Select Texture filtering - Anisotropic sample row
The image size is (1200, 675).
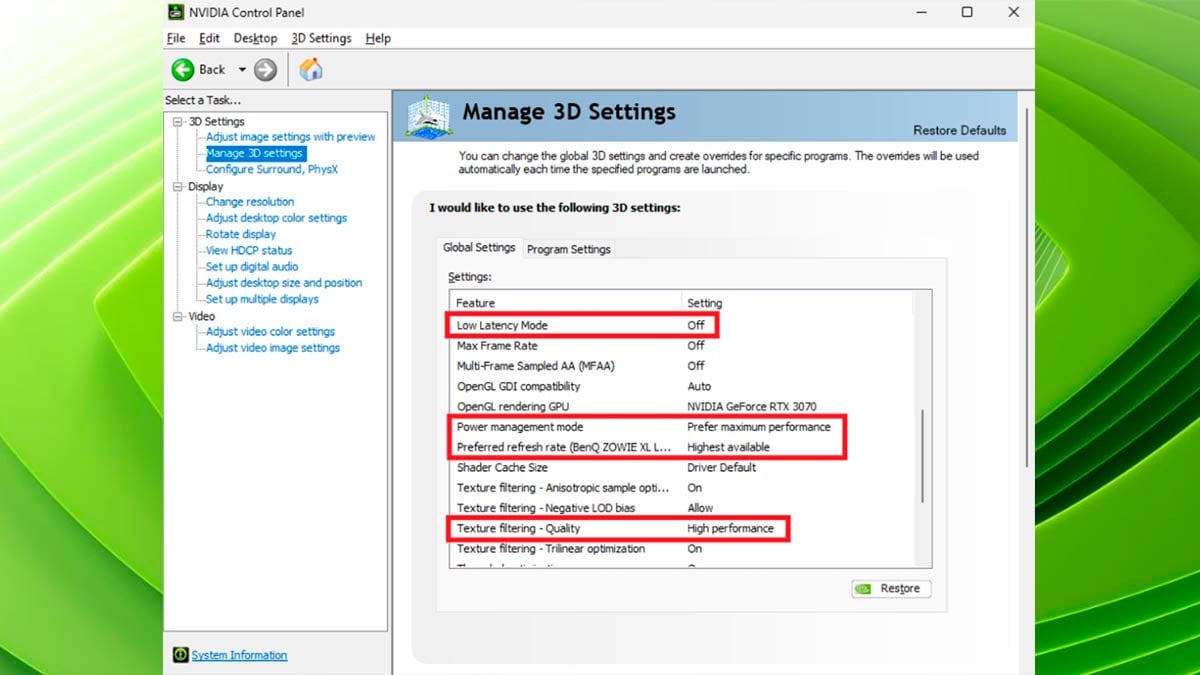click(x=681, y=488)
